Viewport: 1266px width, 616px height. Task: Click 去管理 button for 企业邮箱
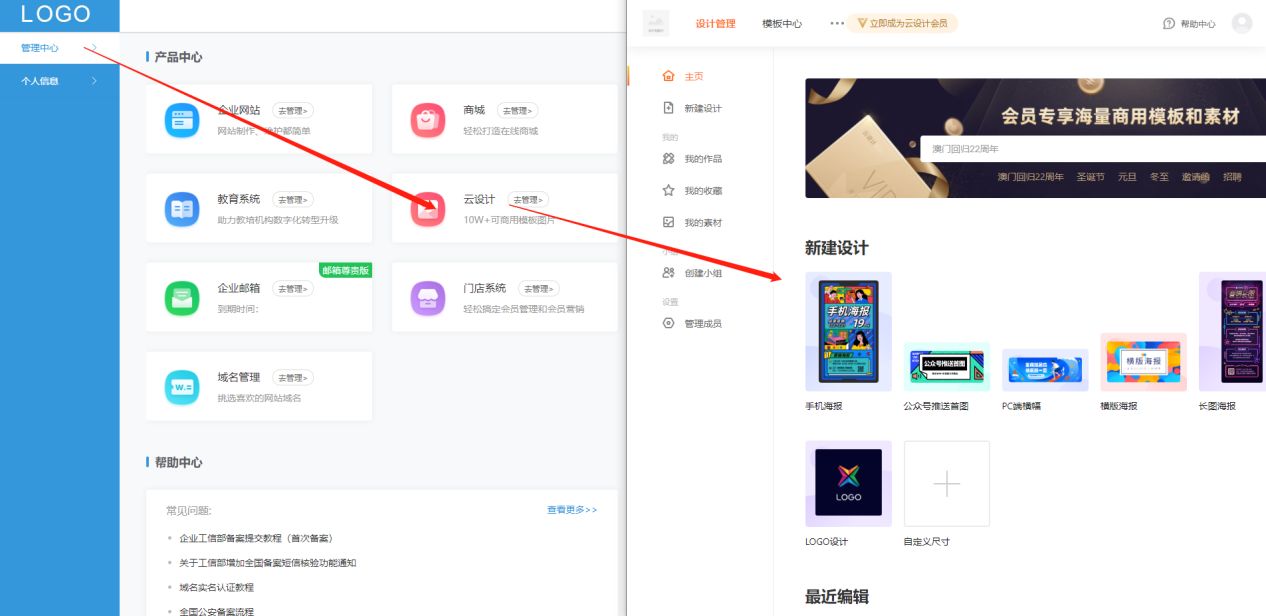point(292,288)
